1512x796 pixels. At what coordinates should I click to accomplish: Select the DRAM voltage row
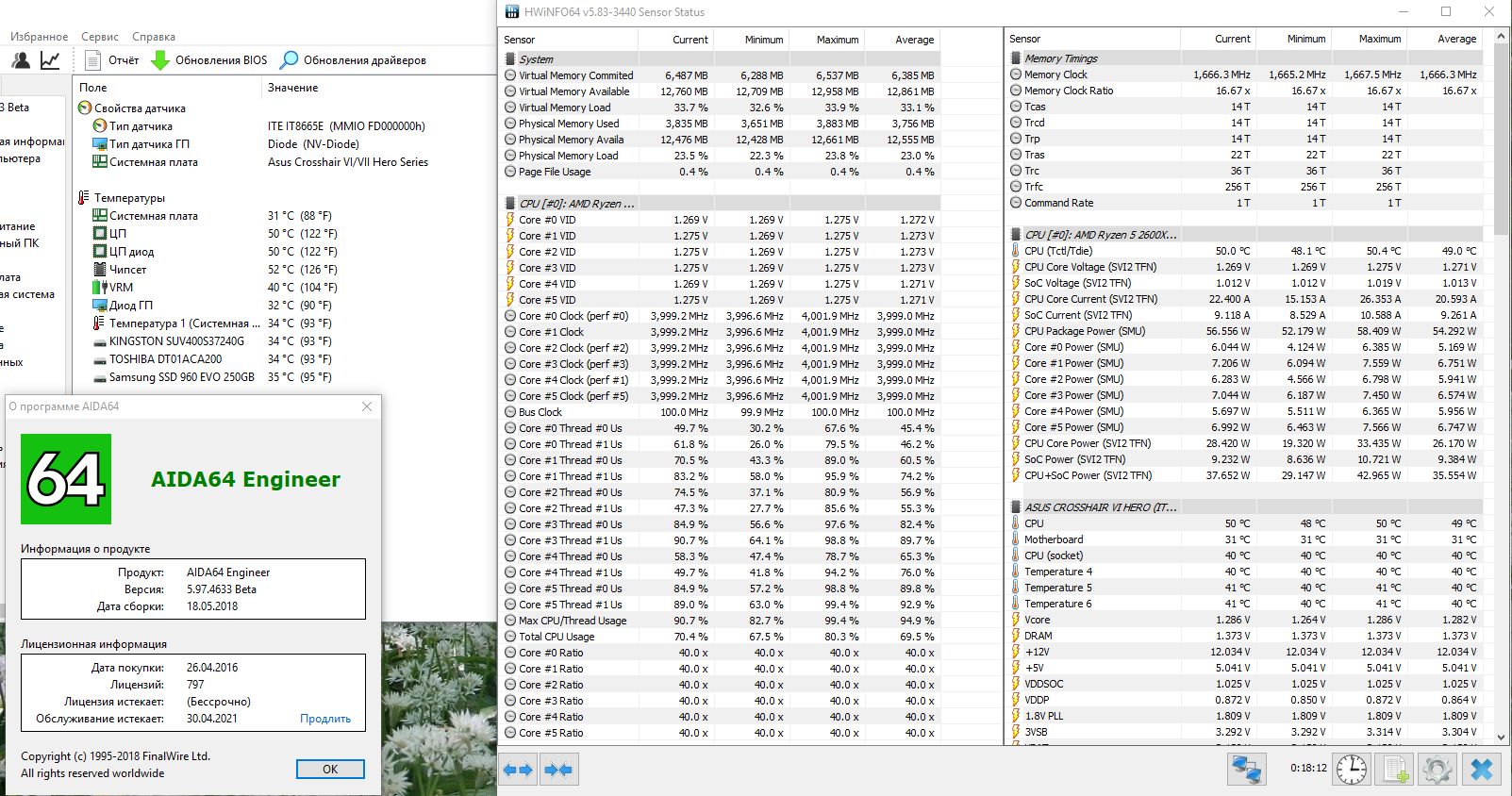(1244, 636)
